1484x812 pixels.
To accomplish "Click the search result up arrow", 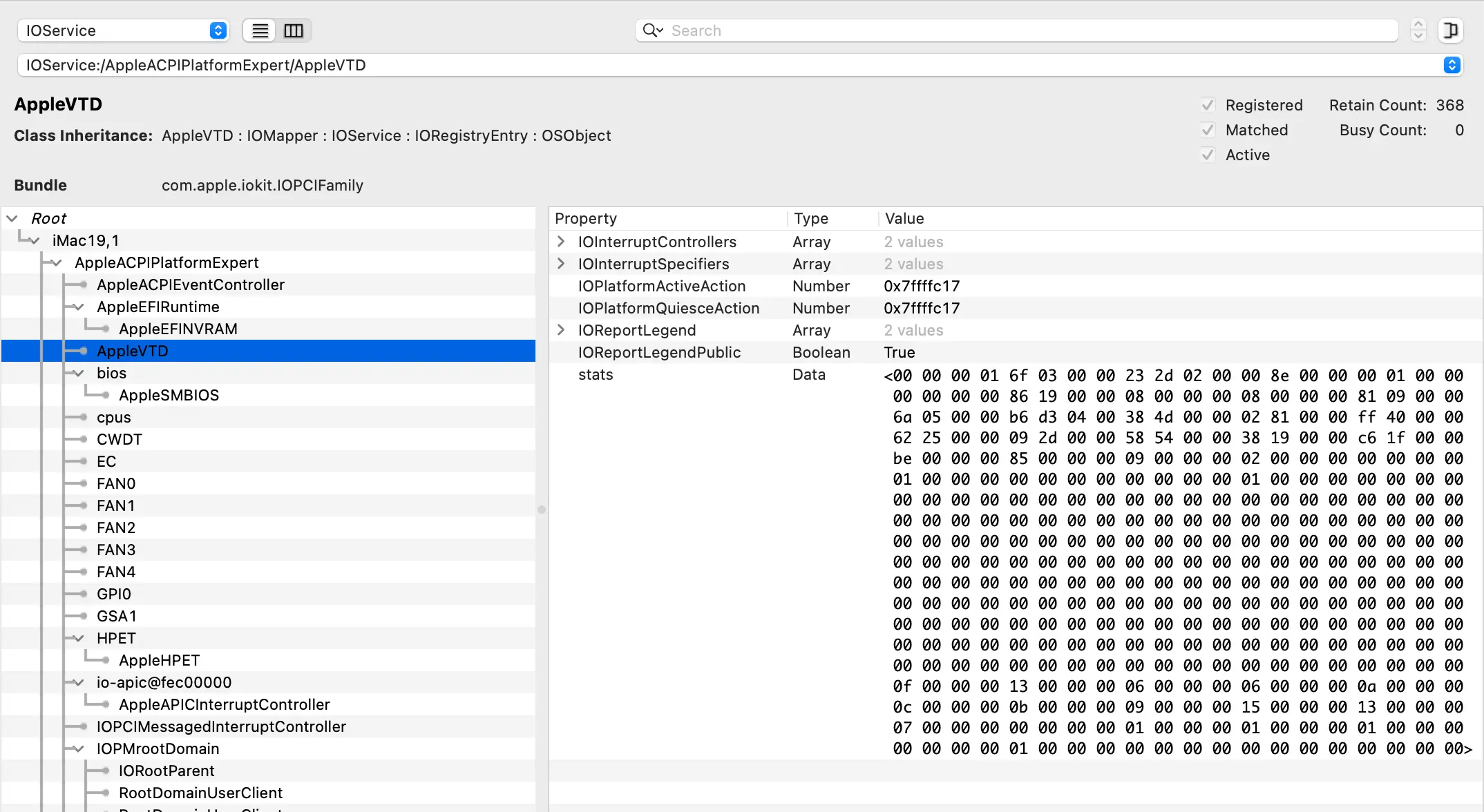I will [x=1418, y=23].
